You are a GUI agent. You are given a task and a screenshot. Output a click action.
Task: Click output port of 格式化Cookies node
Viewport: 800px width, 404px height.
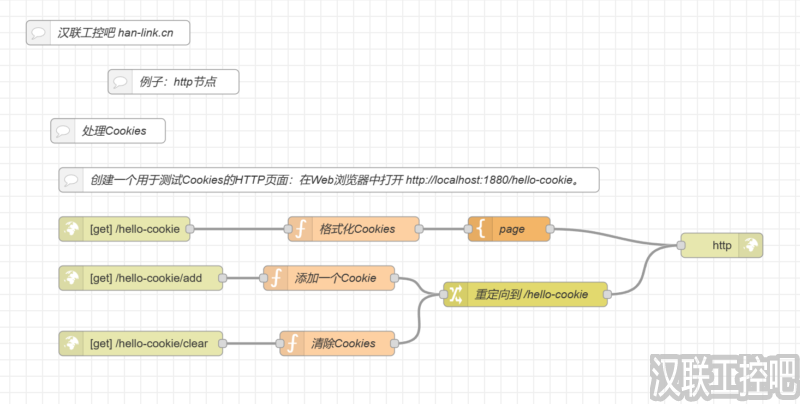tap(419, 229)
